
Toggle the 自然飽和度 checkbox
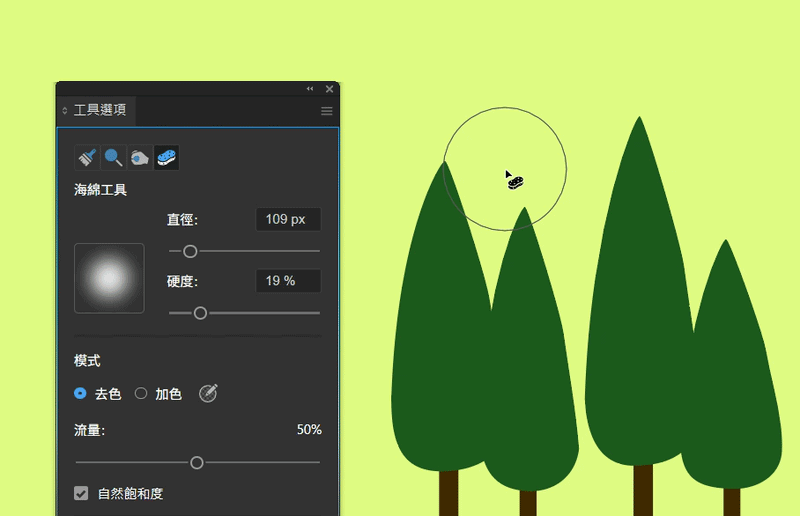click(81, 493)
